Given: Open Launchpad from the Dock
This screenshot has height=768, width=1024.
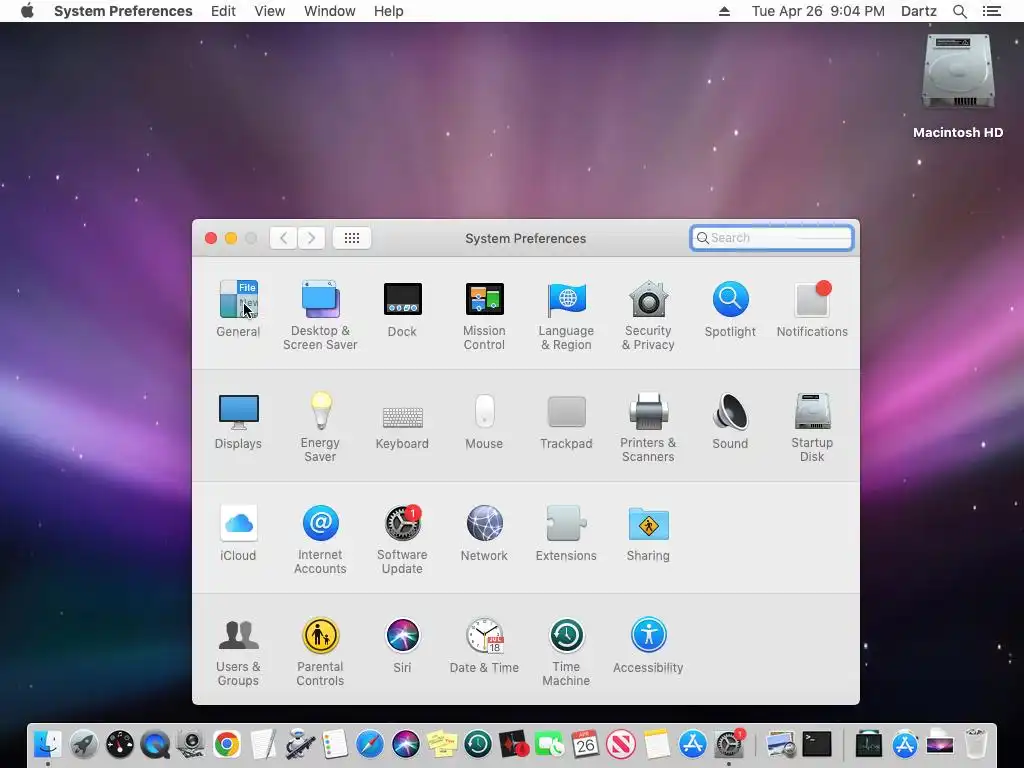Looking at the screenshot, I should coord(84,744).
